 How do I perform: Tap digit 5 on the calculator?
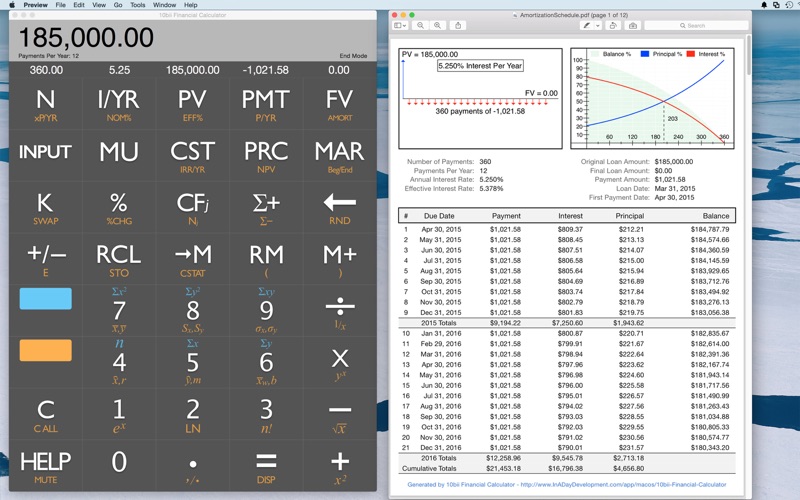tap(192, 363)
